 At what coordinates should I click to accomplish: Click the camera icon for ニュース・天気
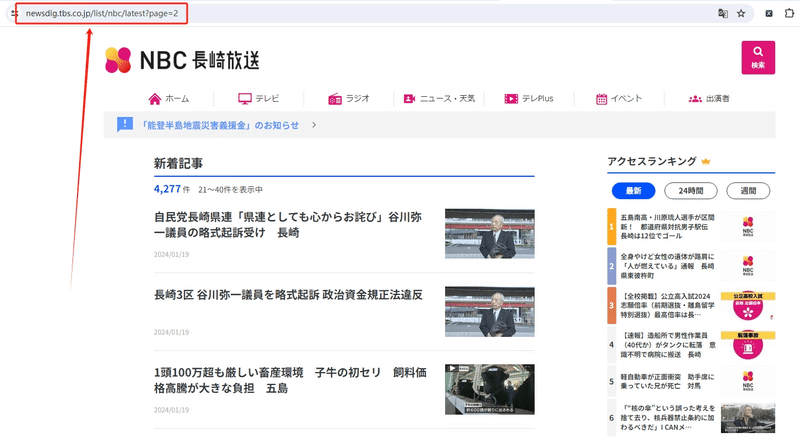click(409, 98)
